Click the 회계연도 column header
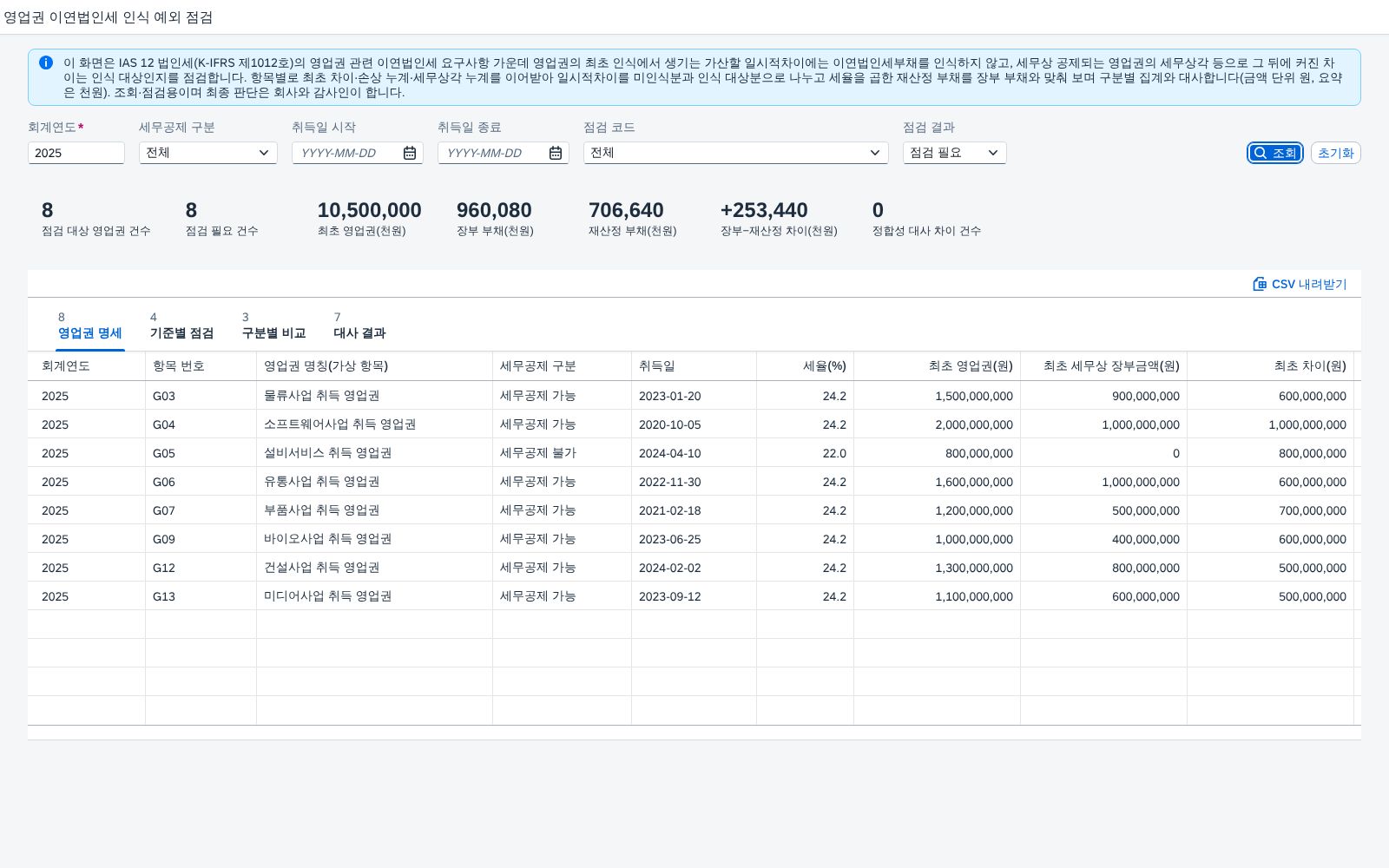 click(87, 366)
